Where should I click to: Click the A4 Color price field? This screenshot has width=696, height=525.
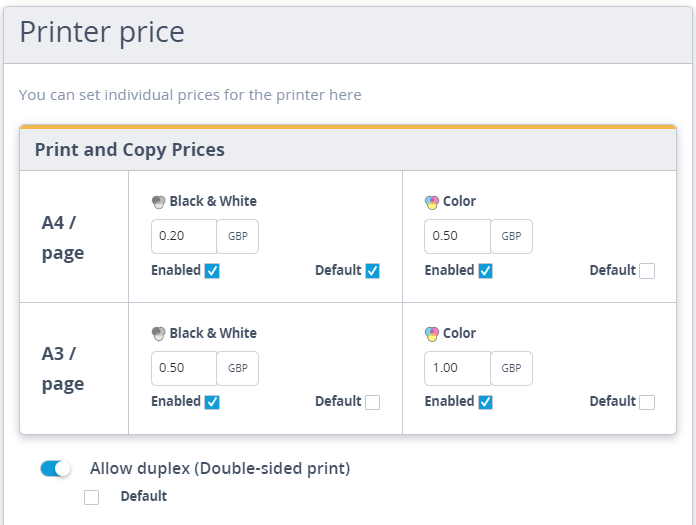(458, 236)
